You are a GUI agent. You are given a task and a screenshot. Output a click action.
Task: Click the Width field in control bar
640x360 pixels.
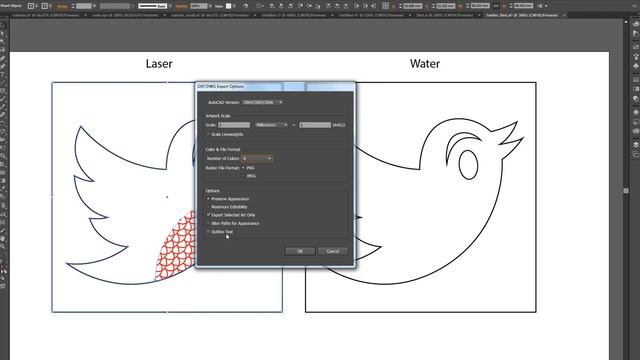(480, 6)
